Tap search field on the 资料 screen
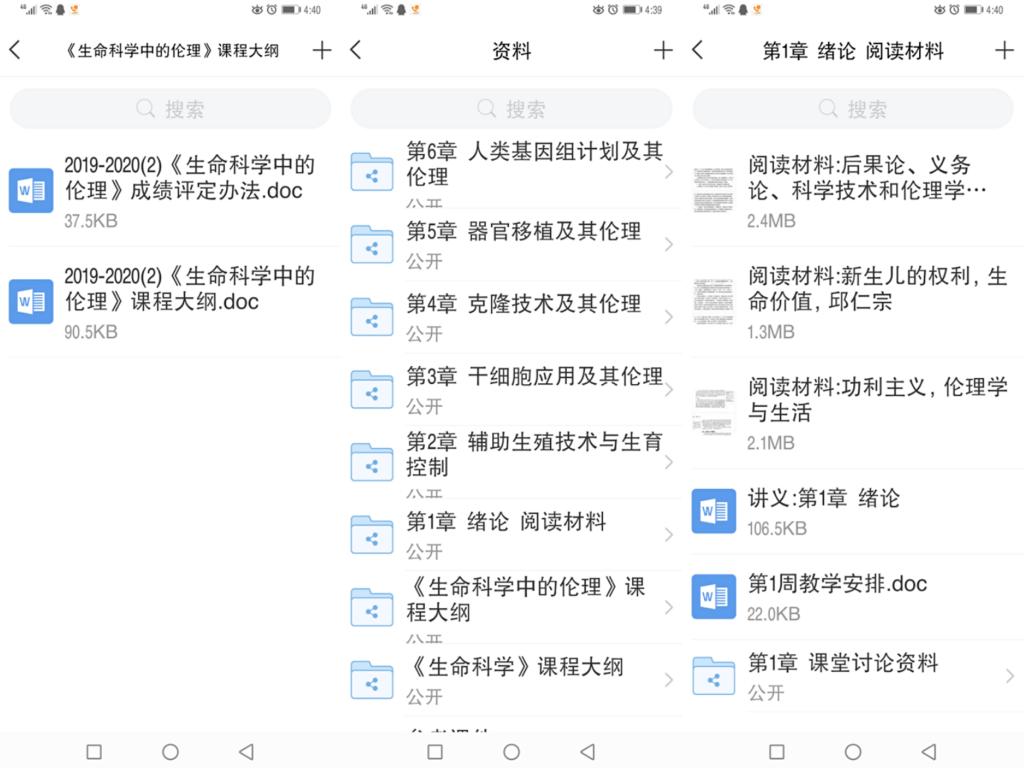The width and height of the screenshot is (1024, 768). [511, 109]
